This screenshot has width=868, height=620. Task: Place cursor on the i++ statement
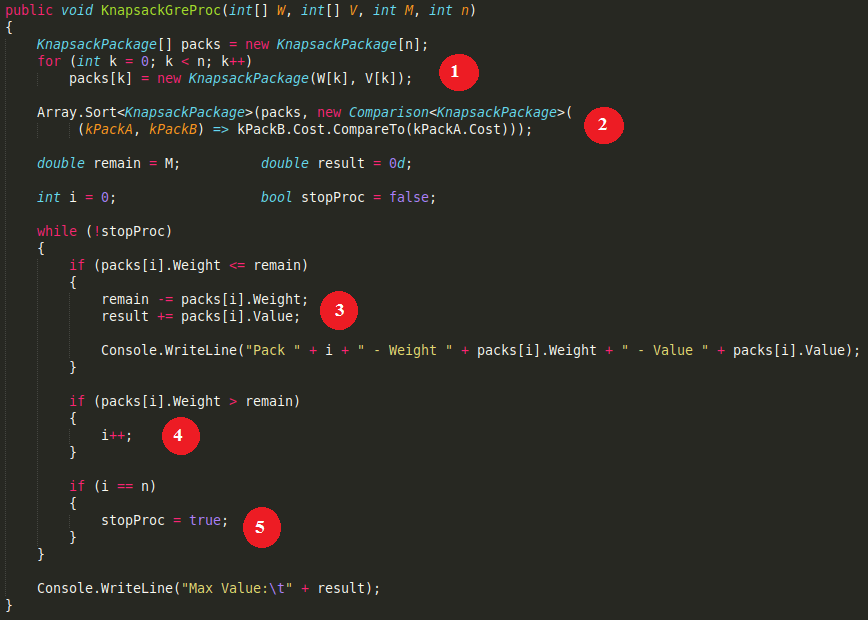point(115,435)
